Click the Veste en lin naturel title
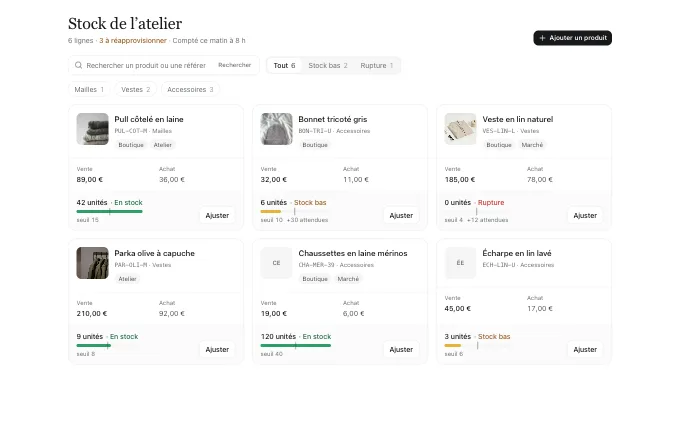Image resolution: width=680 pixels, height=425 pixels. point(518,119)
